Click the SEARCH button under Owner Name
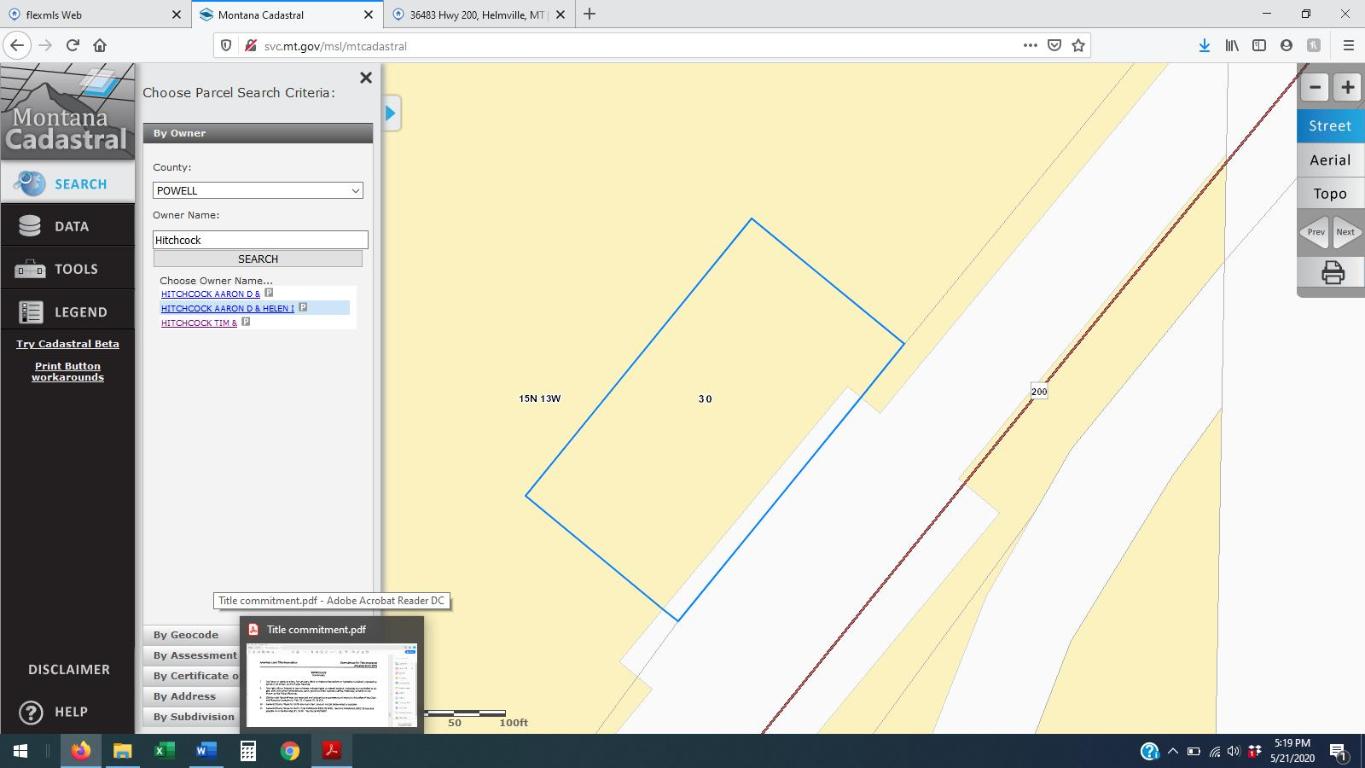The width and height of the screenshot is (1365, 768). [258, 259]
